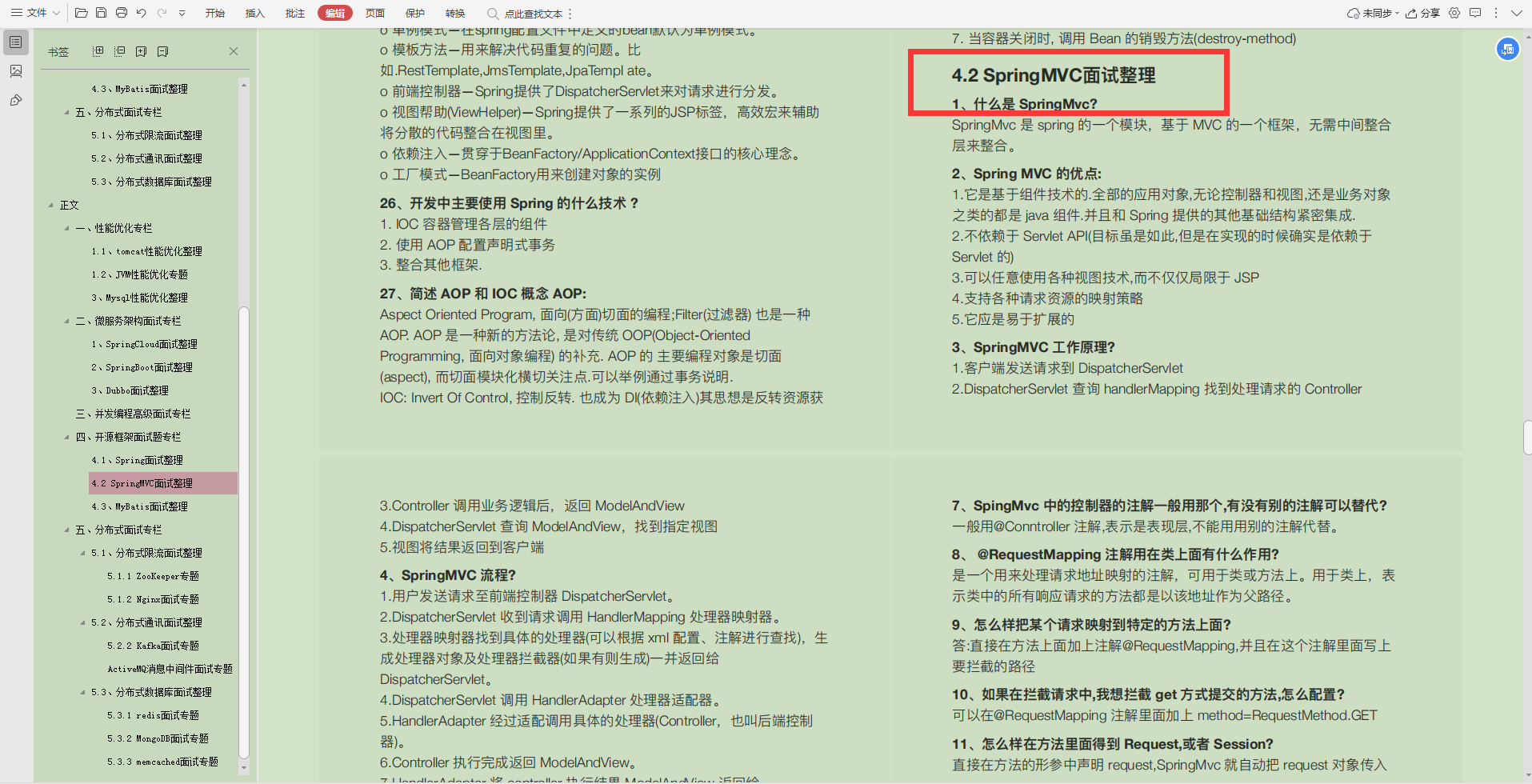Open the bookmarks panel sidebar icon
Screen dimensions: 1532x784
point(16,42)
